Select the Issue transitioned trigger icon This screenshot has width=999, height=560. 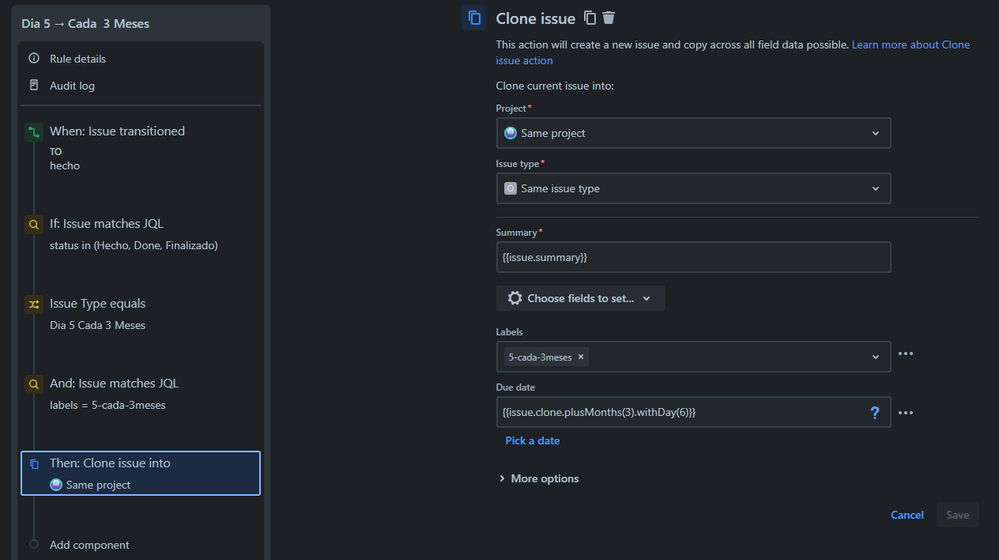point(34,132)
